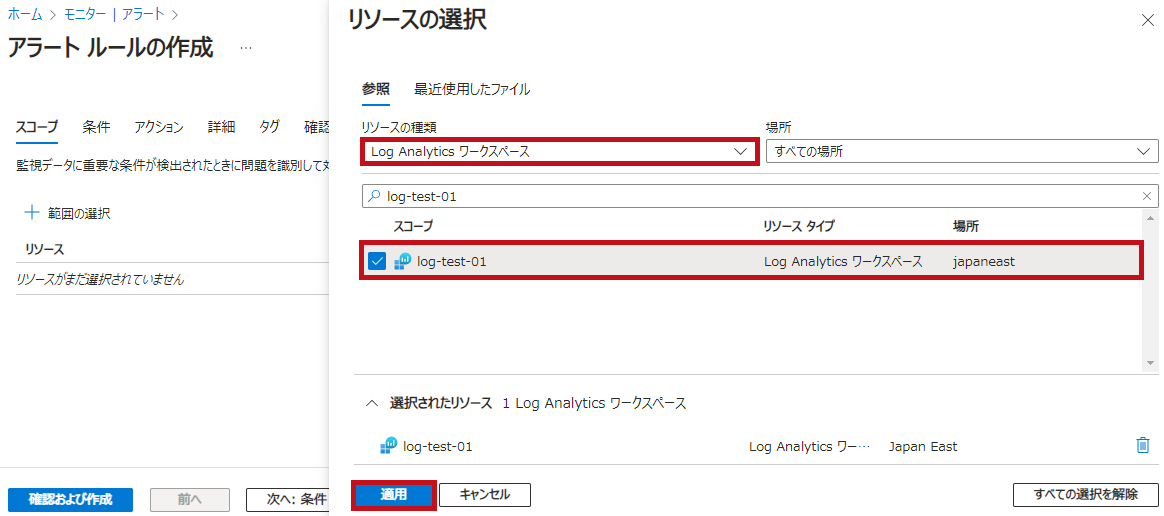The image size is (1164, 516).
Task: Select the アクション tab
Action: 159,127
